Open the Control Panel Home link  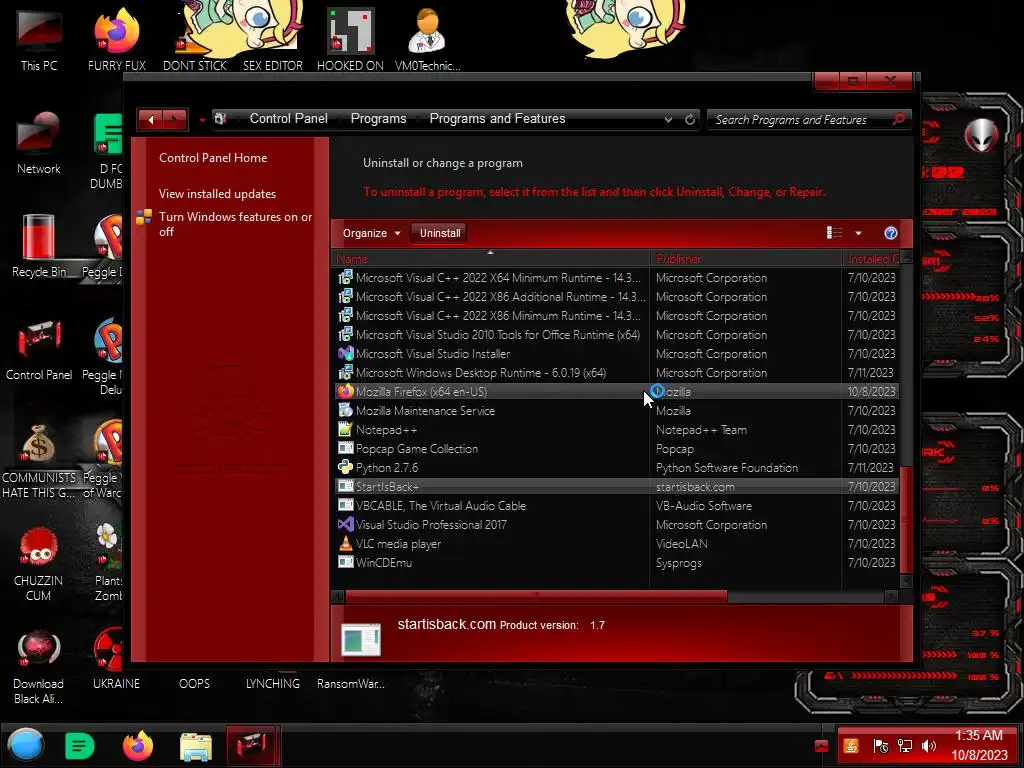click(213, 157)
